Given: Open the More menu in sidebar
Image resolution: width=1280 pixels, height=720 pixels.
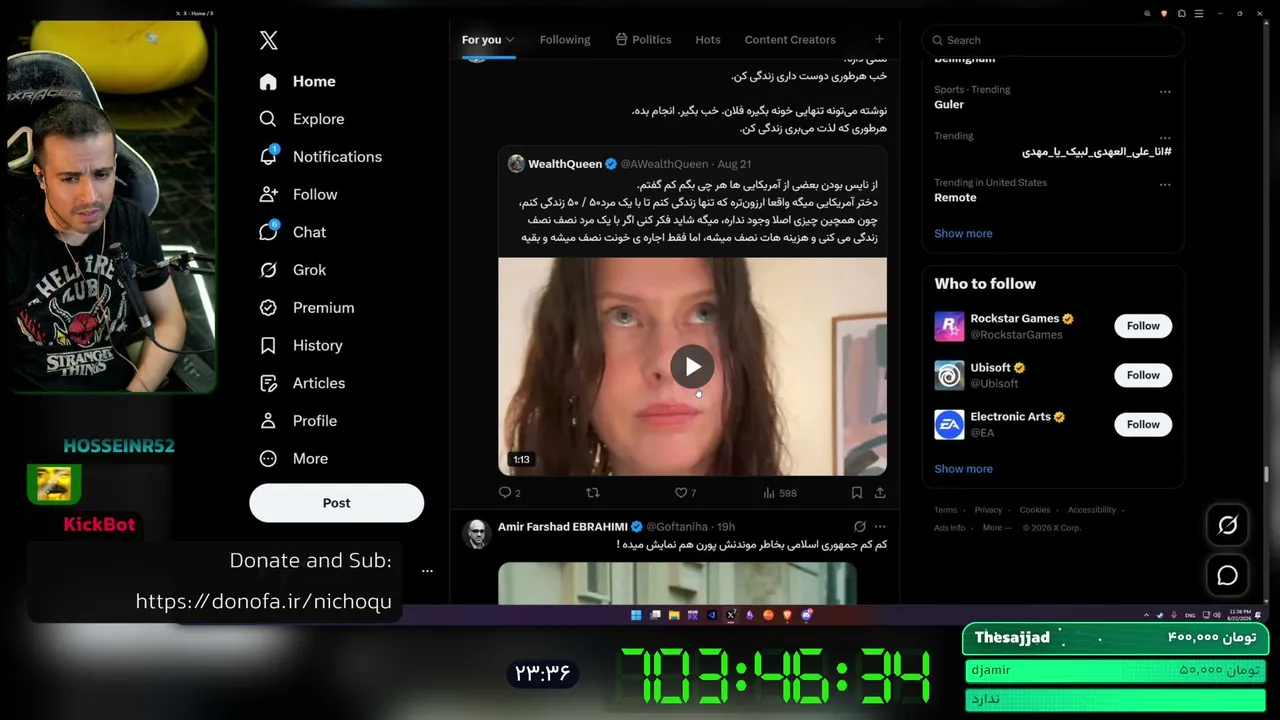Looking at the screenshot, I should (x=294, y=459).
